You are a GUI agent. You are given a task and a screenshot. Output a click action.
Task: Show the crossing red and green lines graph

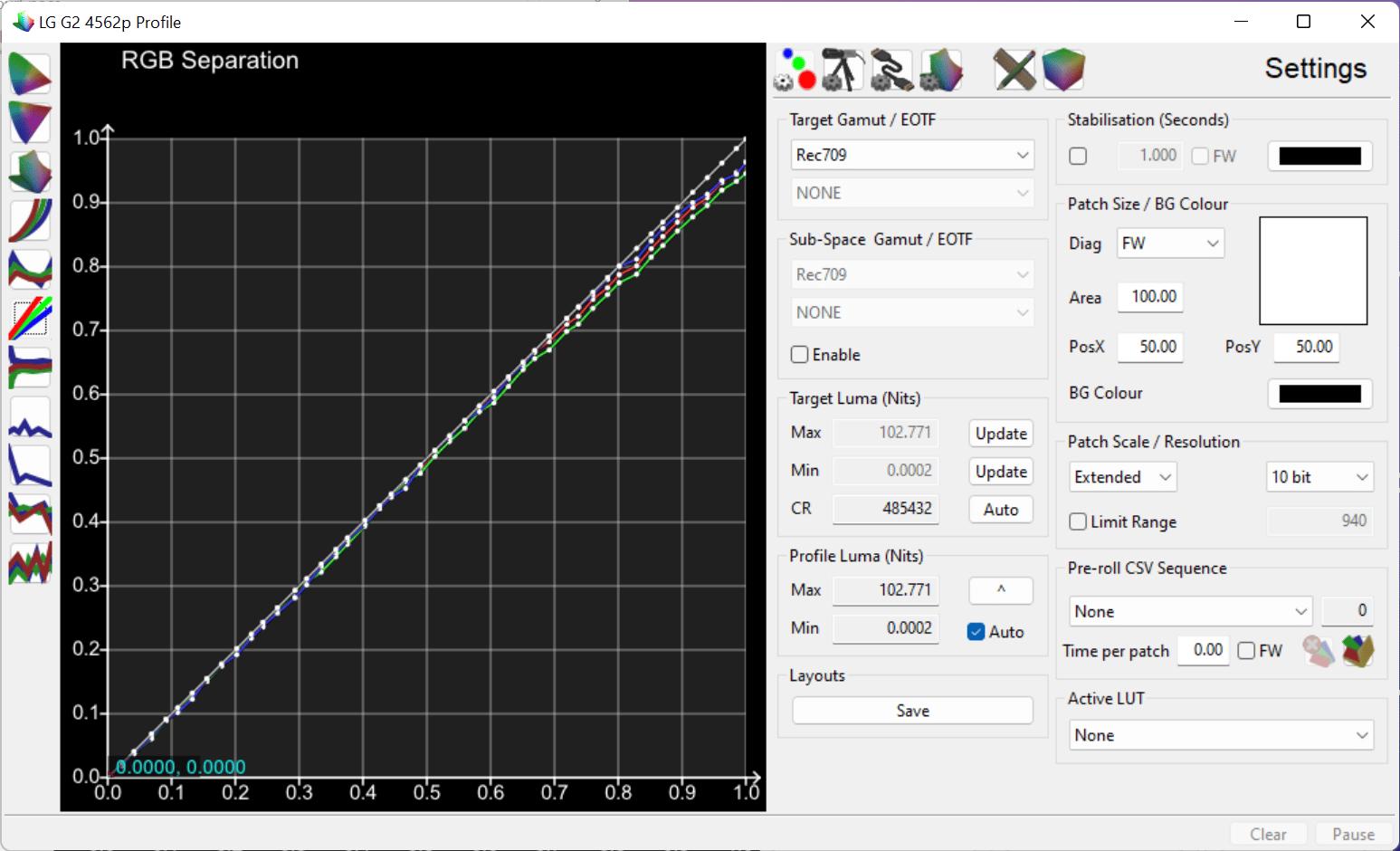30,514
